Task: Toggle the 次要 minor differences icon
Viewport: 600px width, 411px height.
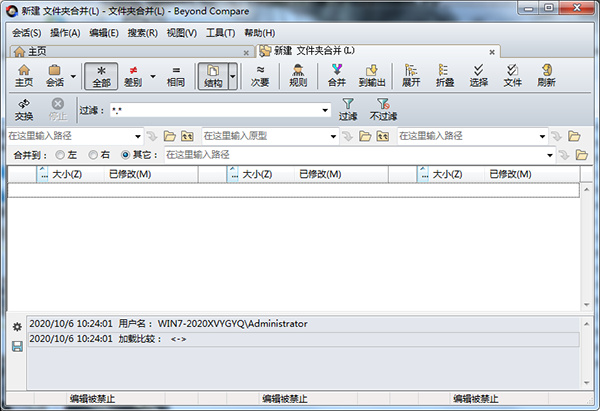Action: [260, 76]
